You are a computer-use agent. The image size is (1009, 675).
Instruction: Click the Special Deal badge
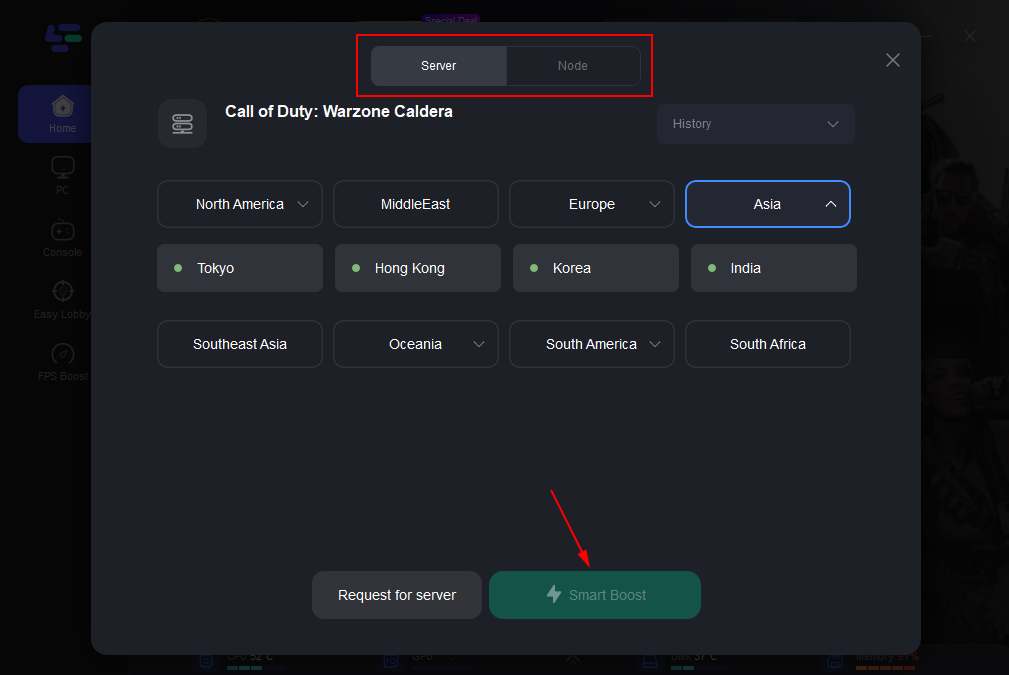451,19
